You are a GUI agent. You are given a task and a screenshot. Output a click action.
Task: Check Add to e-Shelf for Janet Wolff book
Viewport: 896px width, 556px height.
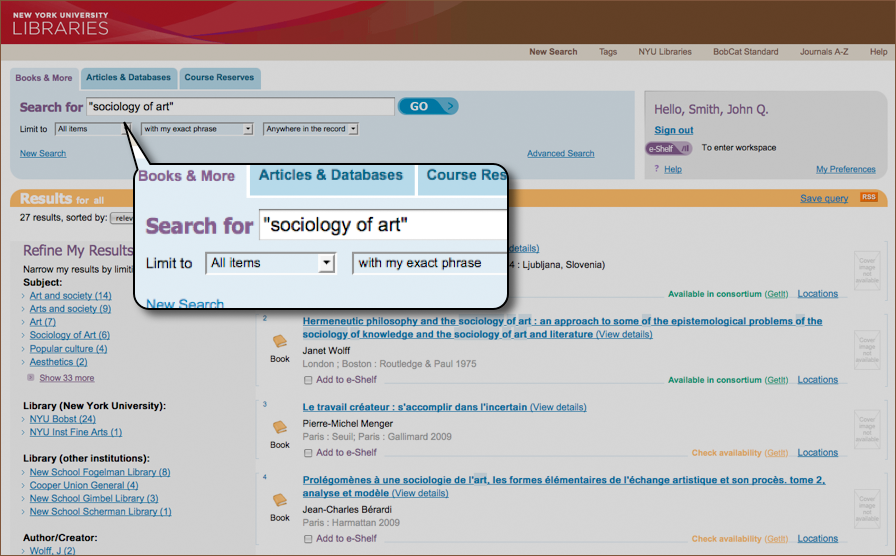tap(308, 380)
